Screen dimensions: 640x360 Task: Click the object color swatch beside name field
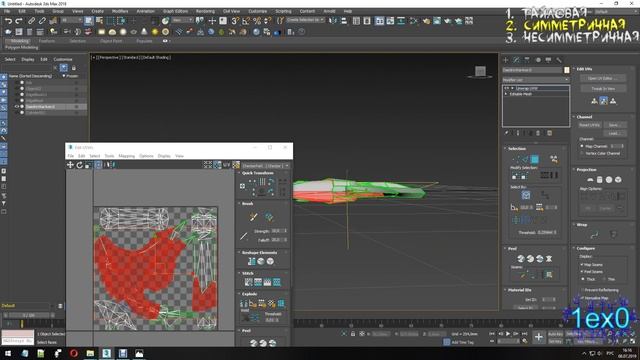point(567,70)
